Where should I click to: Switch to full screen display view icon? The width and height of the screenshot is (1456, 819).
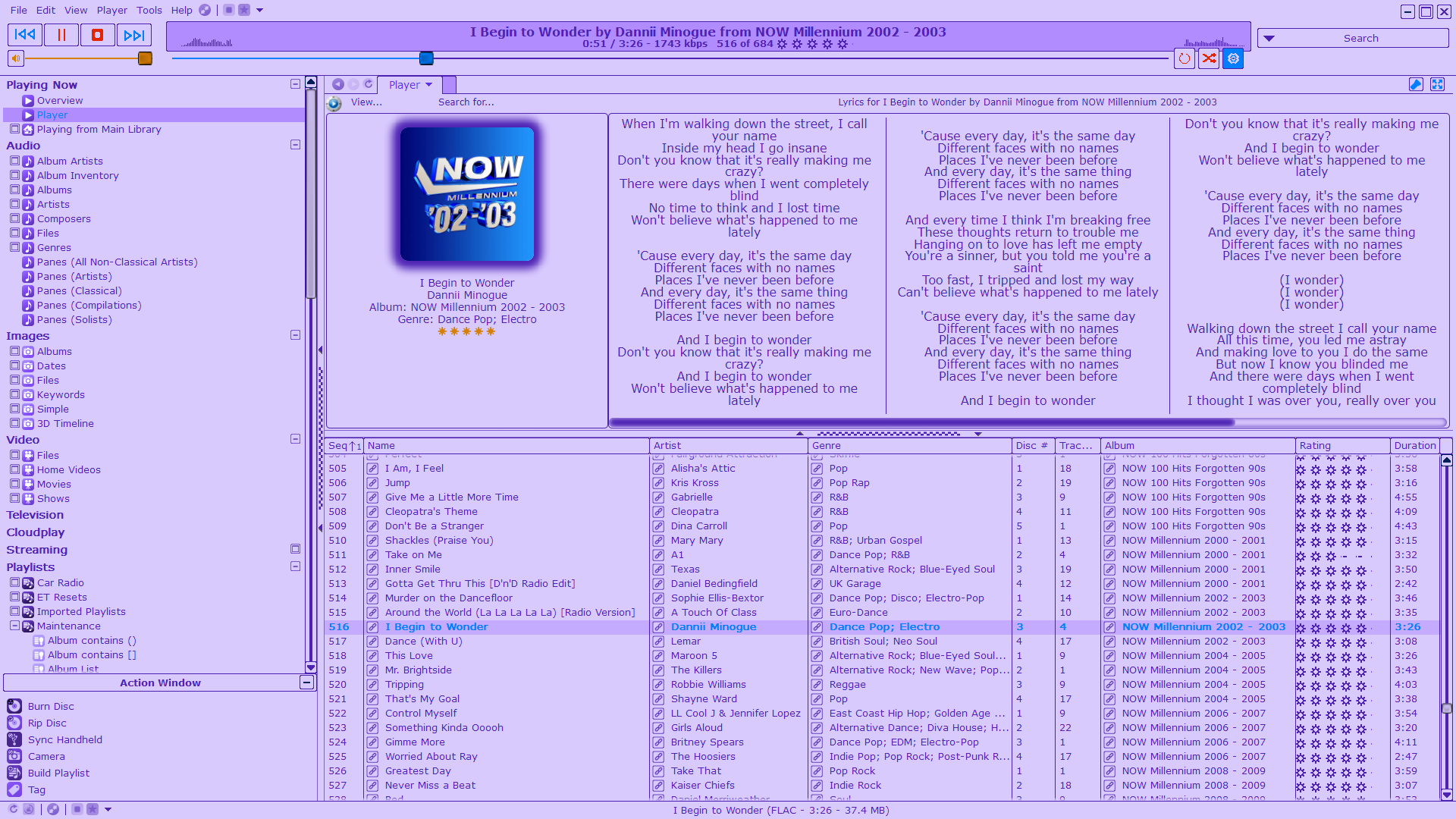[x=1437, y=84]
